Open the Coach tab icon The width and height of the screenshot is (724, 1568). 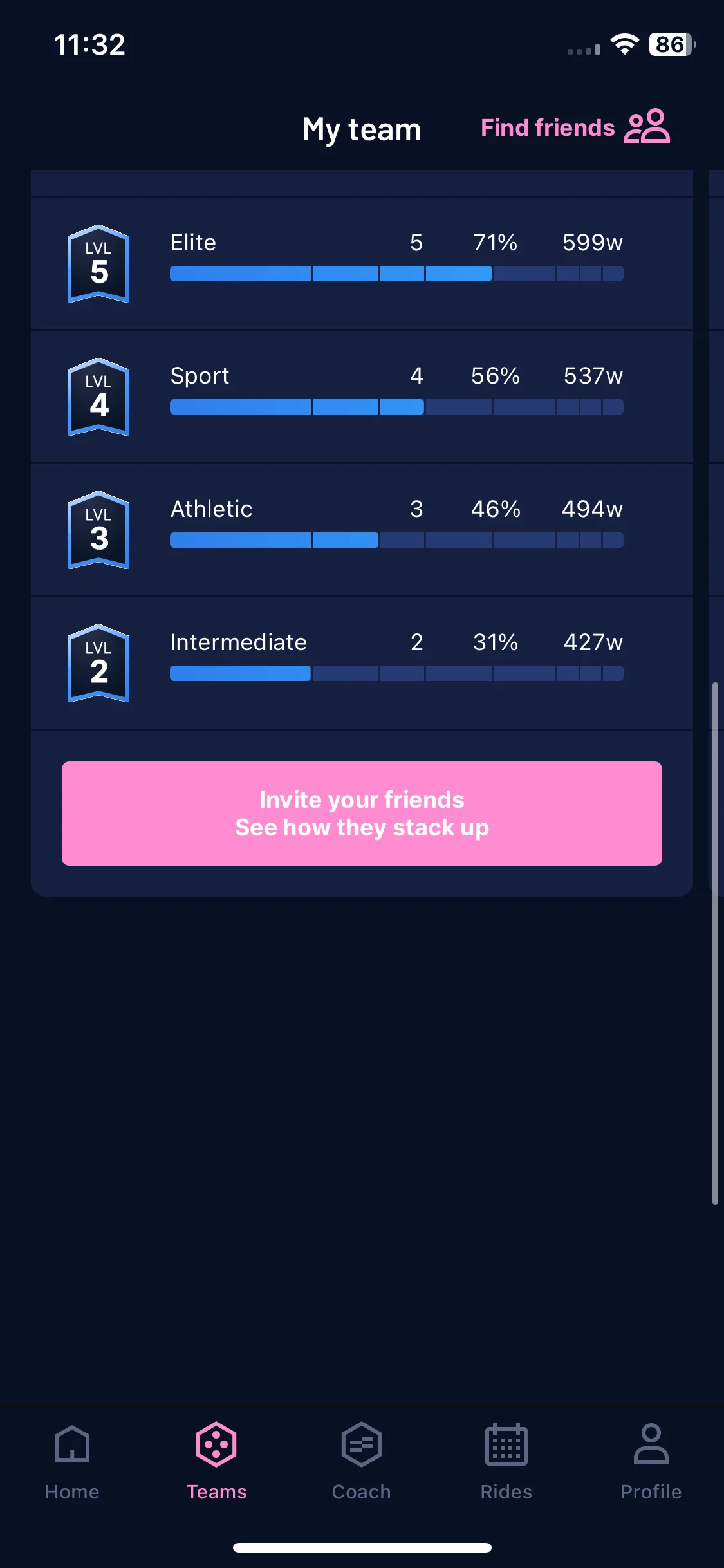pos(361,1444)
